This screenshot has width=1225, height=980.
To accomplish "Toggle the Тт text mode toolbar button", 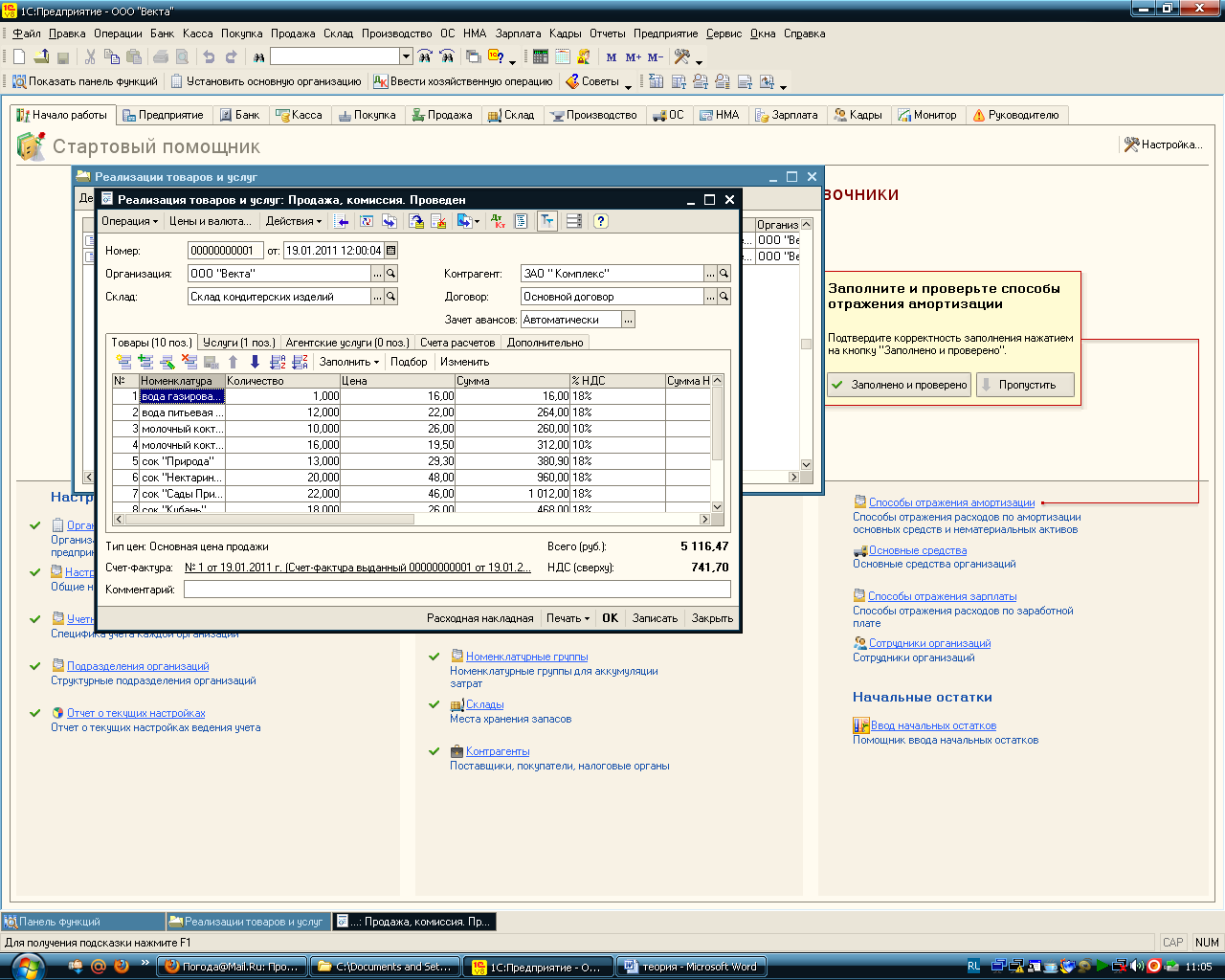I will click(546, 221).
